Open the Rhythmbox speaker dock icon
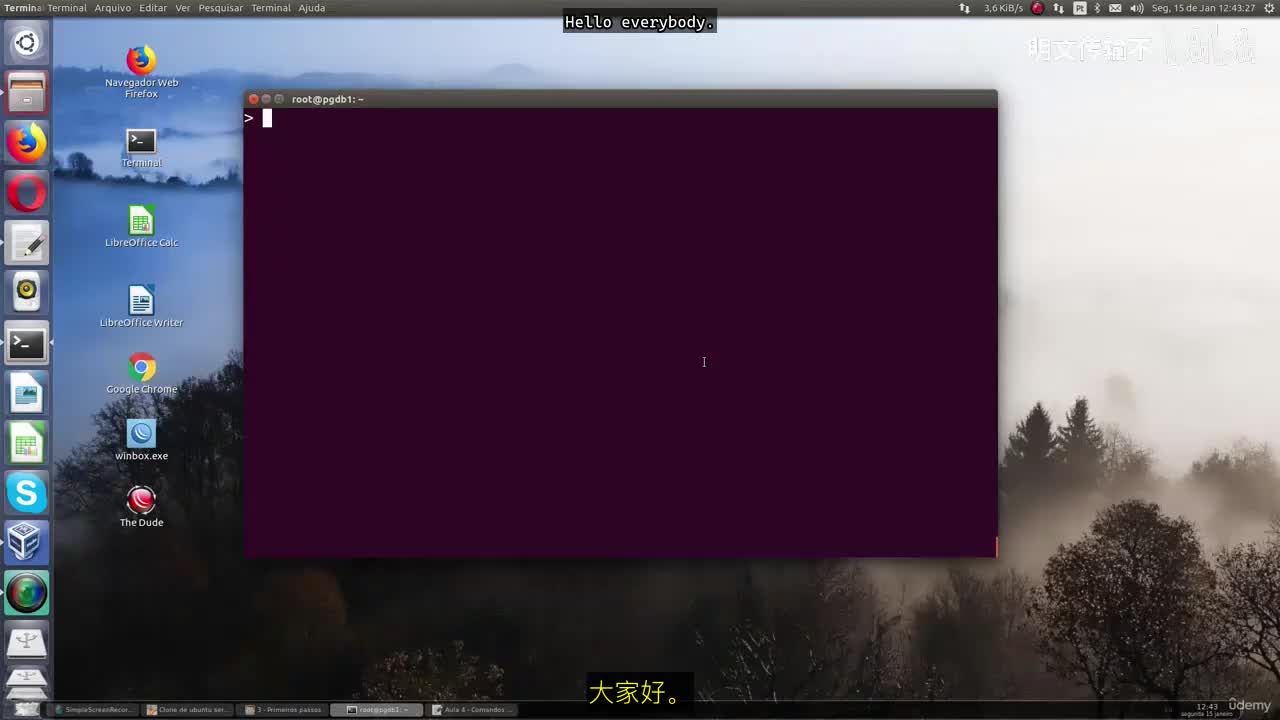This screenshot has width=1280, height=720. coord(26,293)
